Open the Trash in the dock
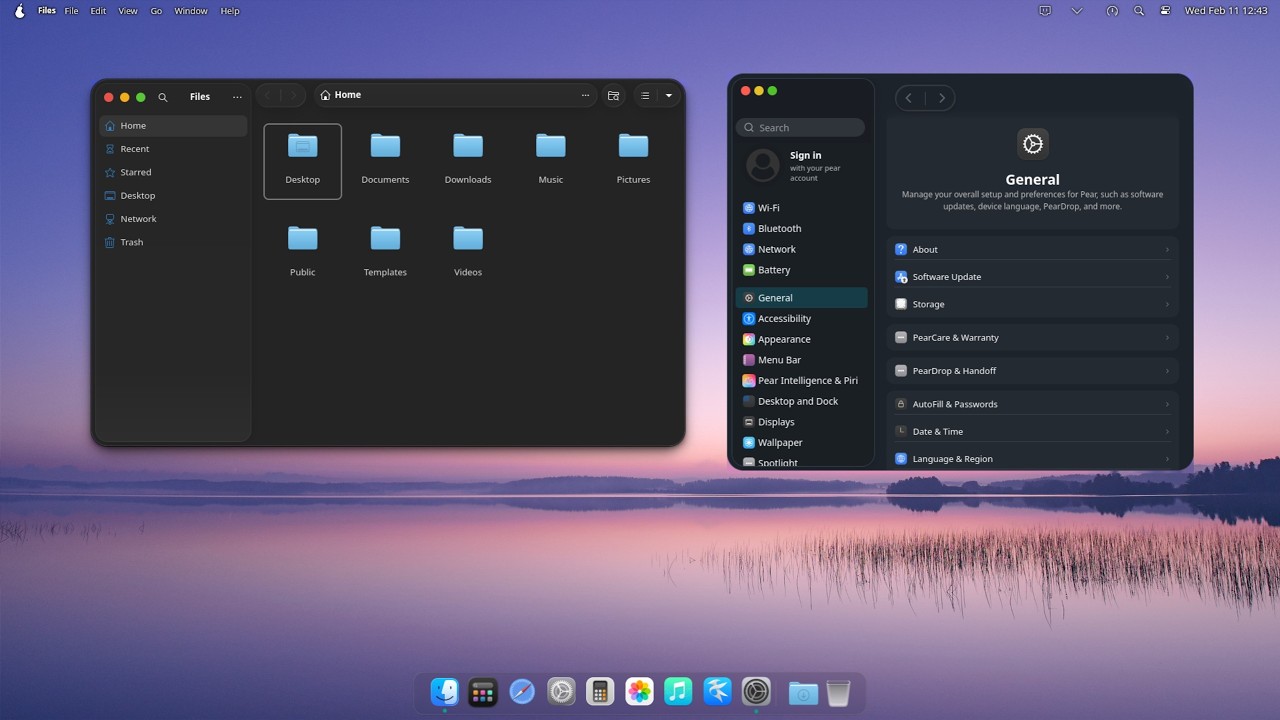Screen dimensions: 1280x720 (x=839, y=692)
